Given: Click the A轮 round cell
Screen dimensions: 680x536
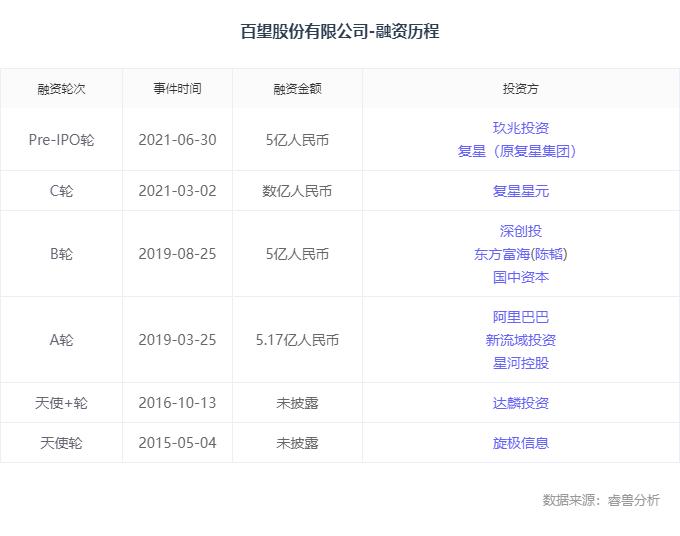Looking at the screenshot, I should (61, 340).
